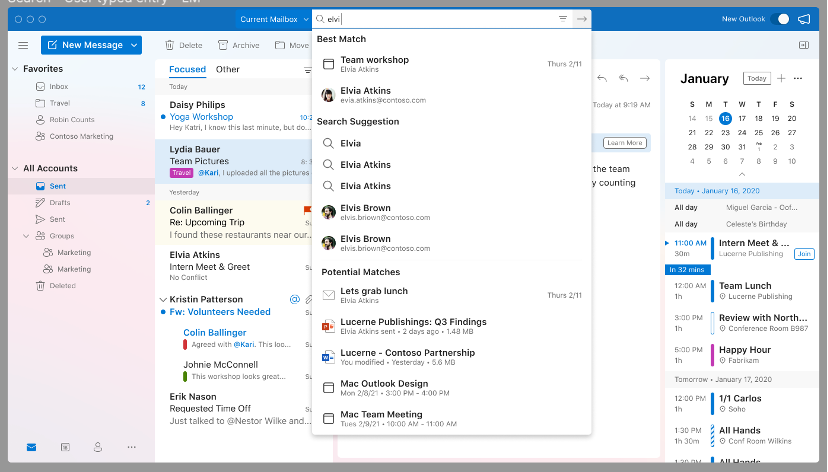Click the hamburger menu icon

23,45
